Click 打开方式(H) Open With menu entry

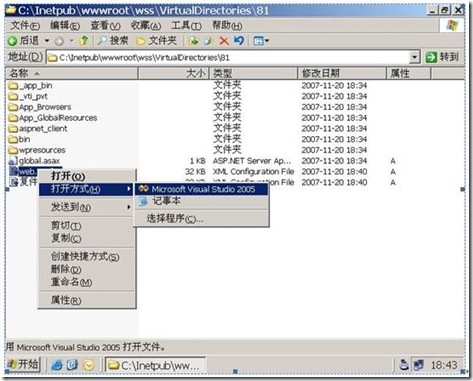click(87, 189)
